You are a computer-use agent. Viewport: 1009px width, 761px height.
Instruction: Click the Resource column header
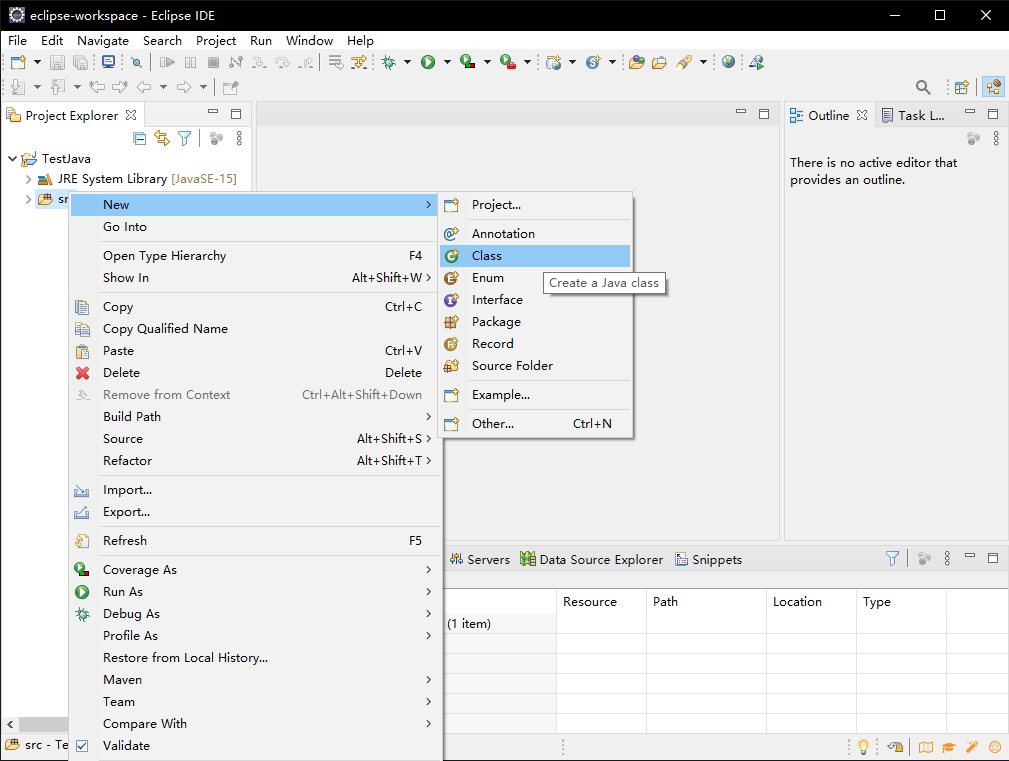601,602
